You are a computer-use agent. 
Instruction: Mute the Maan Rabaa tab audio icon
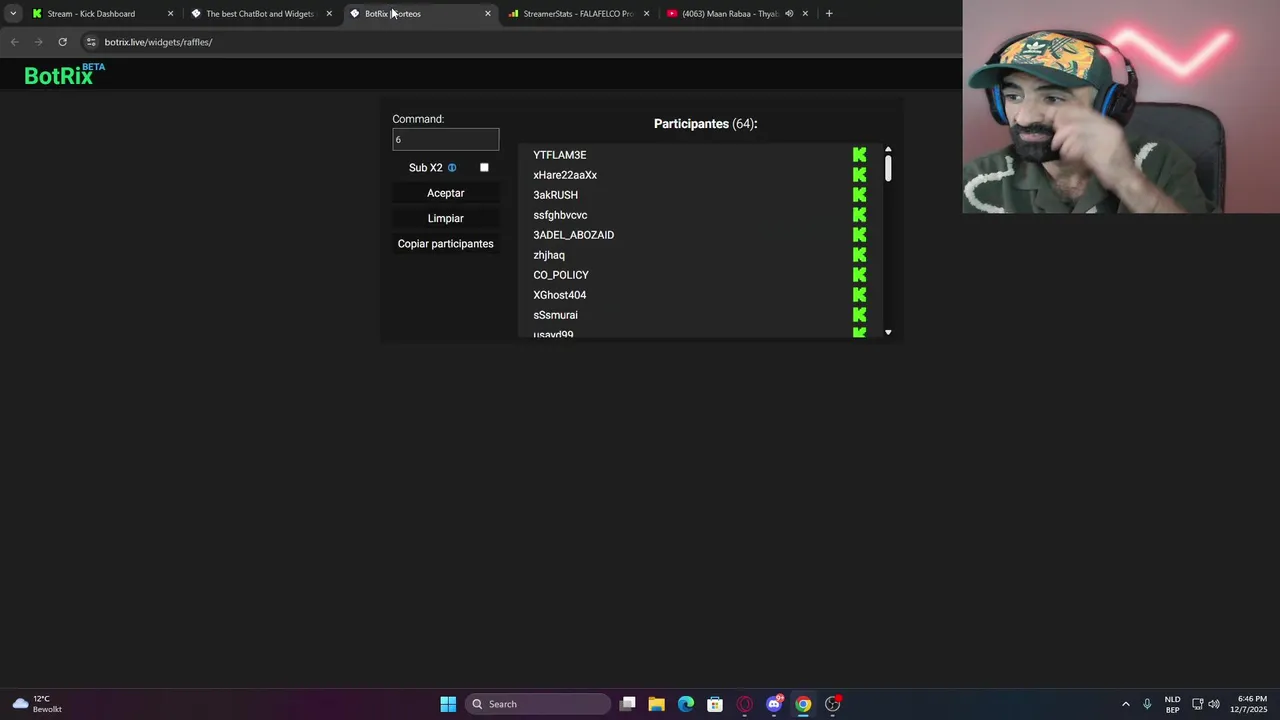click(789, 14)
